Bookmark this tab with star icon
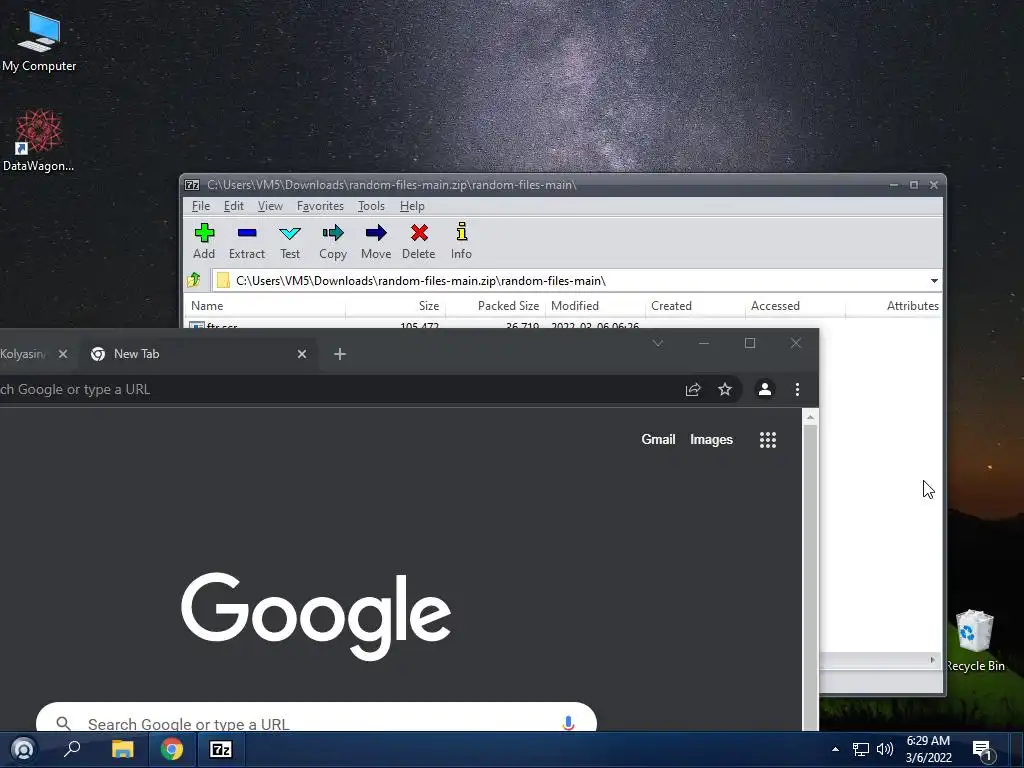Screen dimensions: 1024x768 pyautogui.click(x=725, y=389)
